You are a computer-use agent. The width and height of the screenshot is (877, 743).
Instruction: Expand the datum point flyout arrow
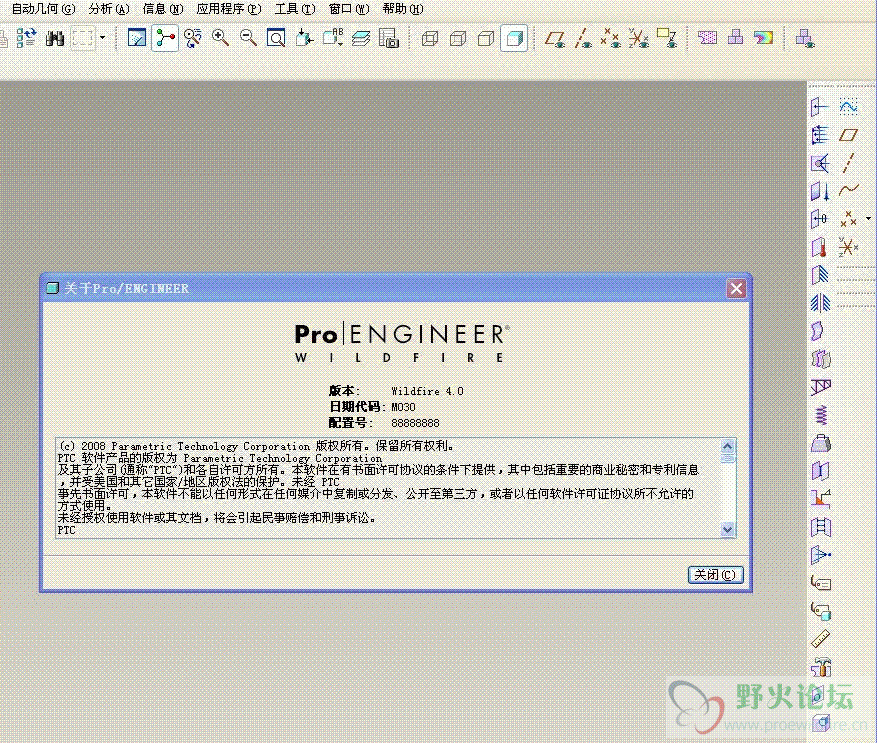pos(869,219)
